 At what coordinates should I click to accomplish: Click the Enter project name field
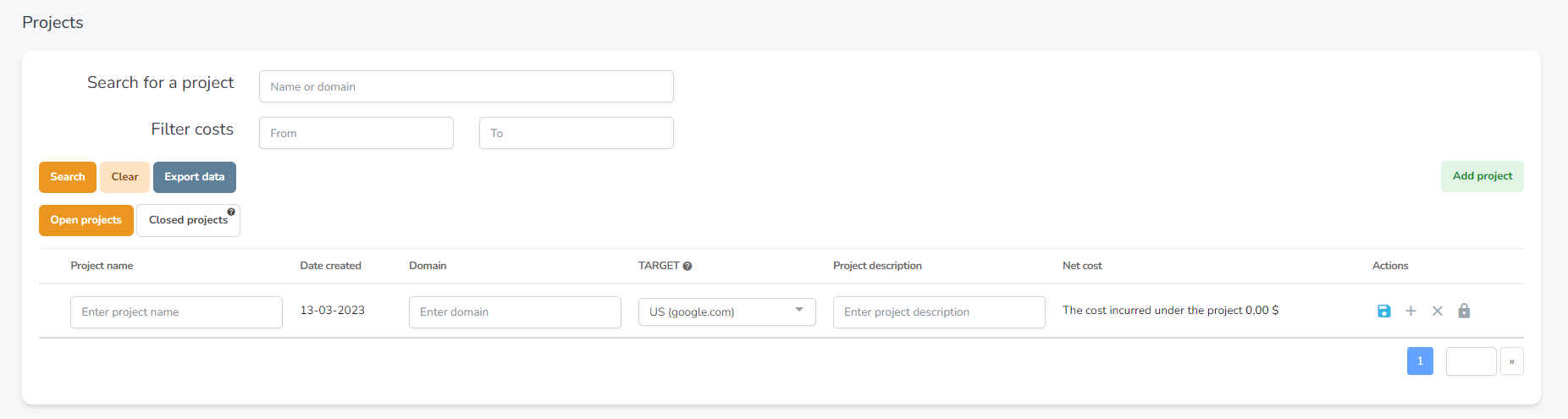tap(176, 312)
